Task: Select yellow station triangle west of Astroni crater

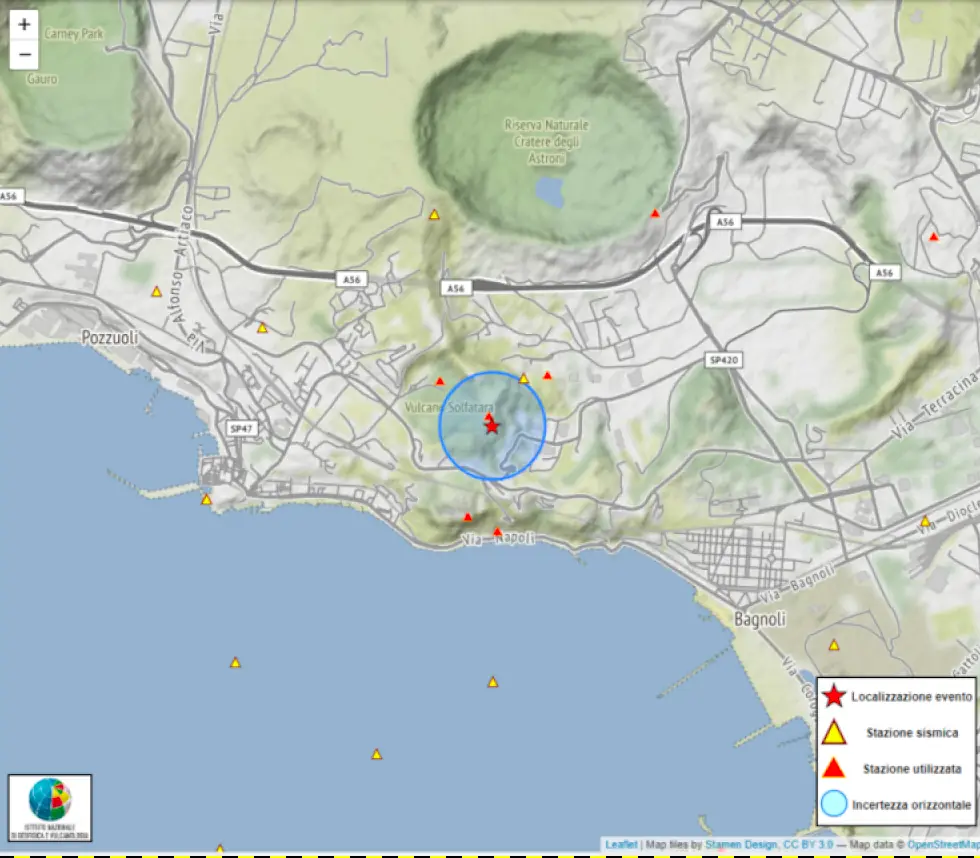Action: click(434, 215)
